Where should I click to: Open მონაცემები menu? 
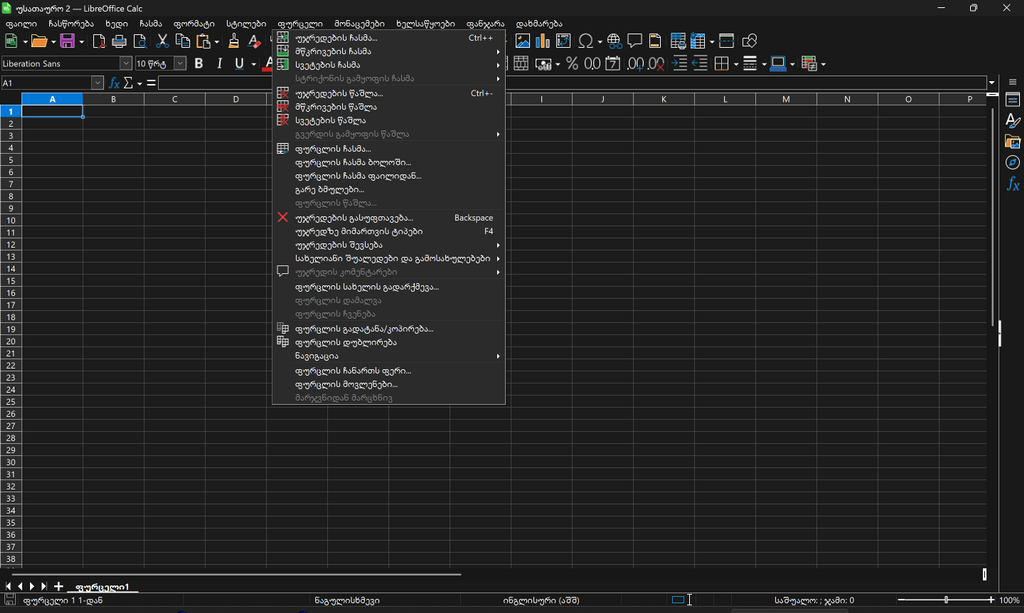359,24
